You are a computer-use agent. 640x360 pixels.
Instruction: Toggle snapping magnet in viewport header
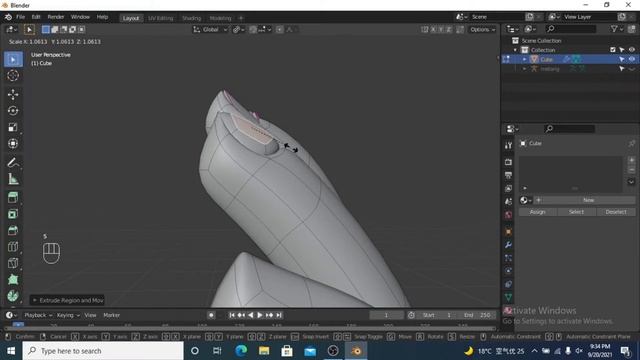point(253,29)
